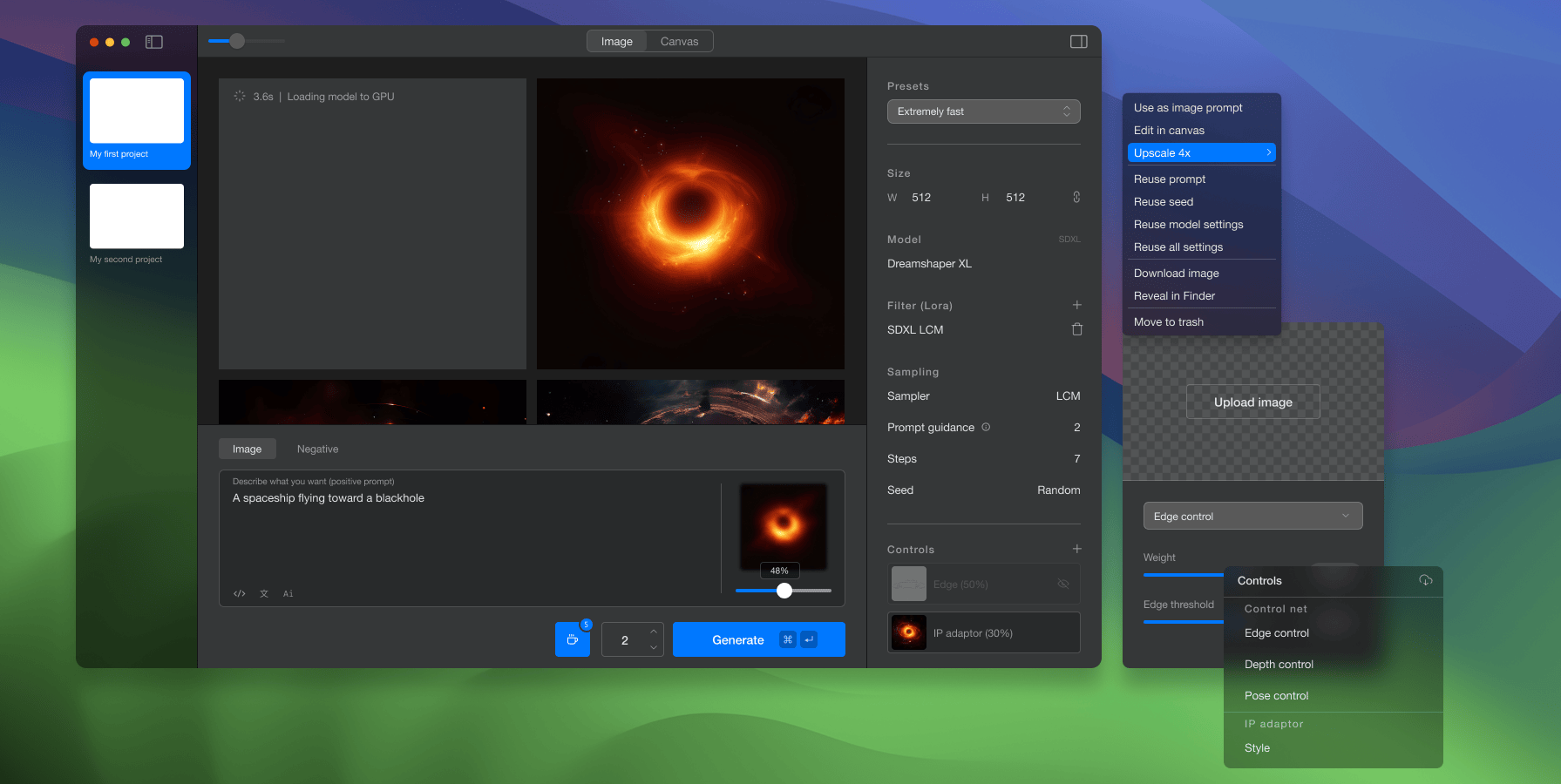This screenshot has width=1561, height=784.
Task: Click the code brackets icon in prompt box
Action: 239,594
